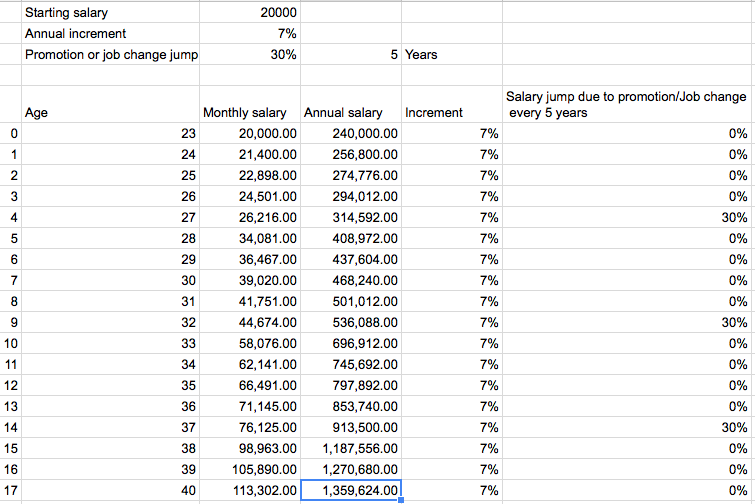Click monthly salary 113,302.00

click(250, 490)
